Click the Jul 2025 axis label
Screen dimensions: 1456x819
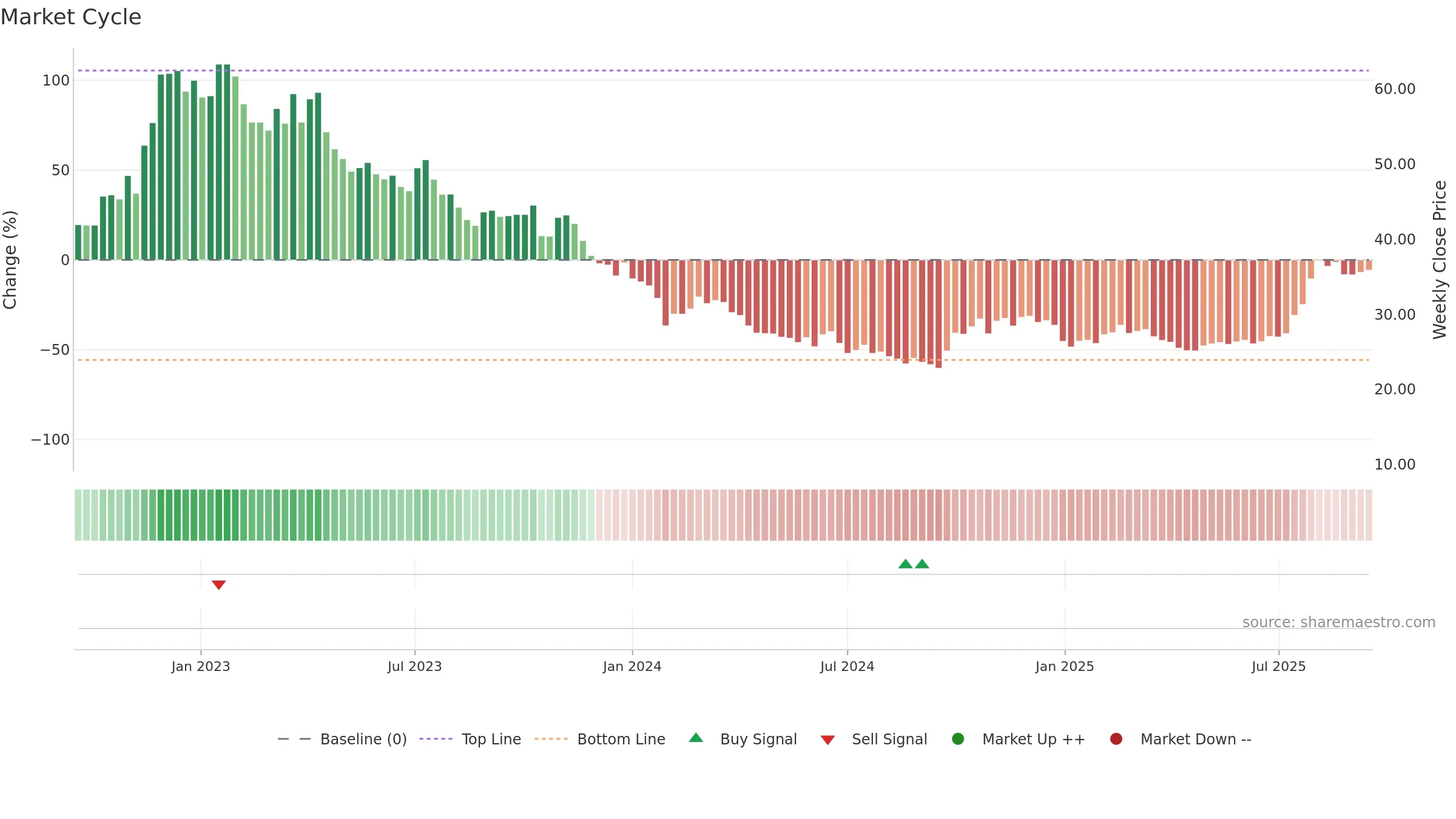[1279, 666]
